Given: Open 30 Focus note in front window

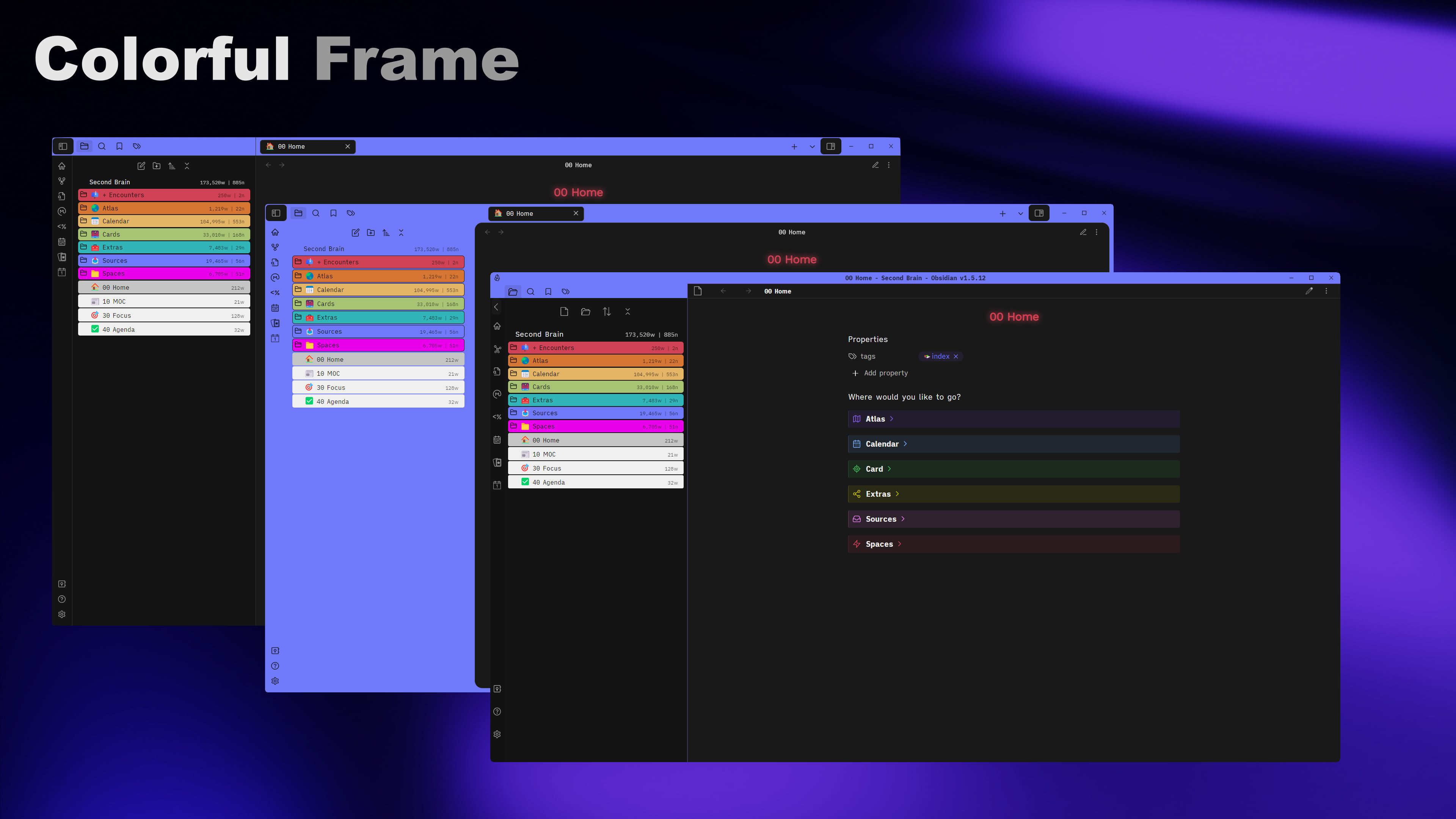Looking at the screenshot, I should click(x=596, y=468).
